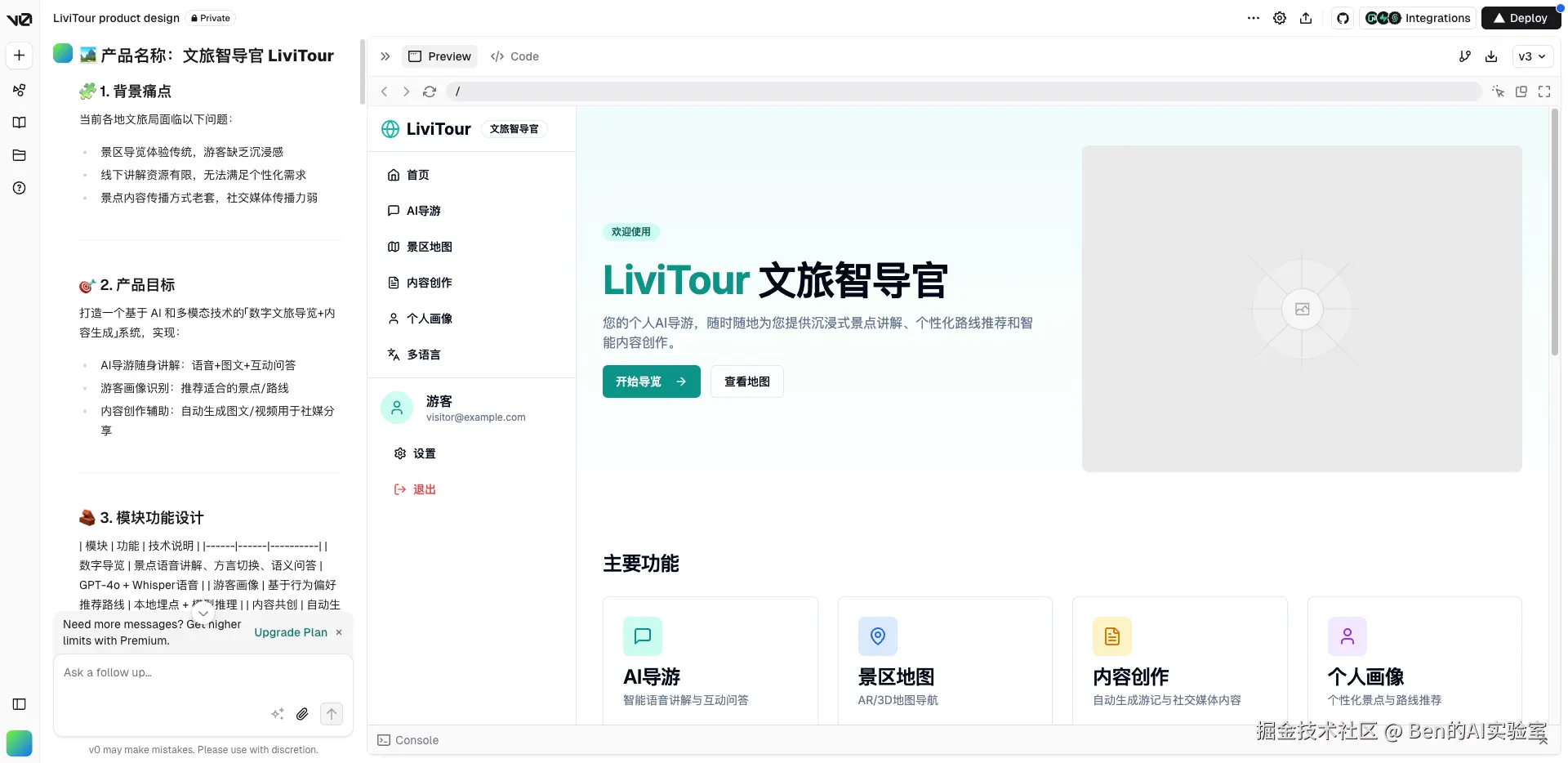Click the preview pane vertical scrollbar
This screenshot has height=763, width=1568.
click(x=1555, y=233)
